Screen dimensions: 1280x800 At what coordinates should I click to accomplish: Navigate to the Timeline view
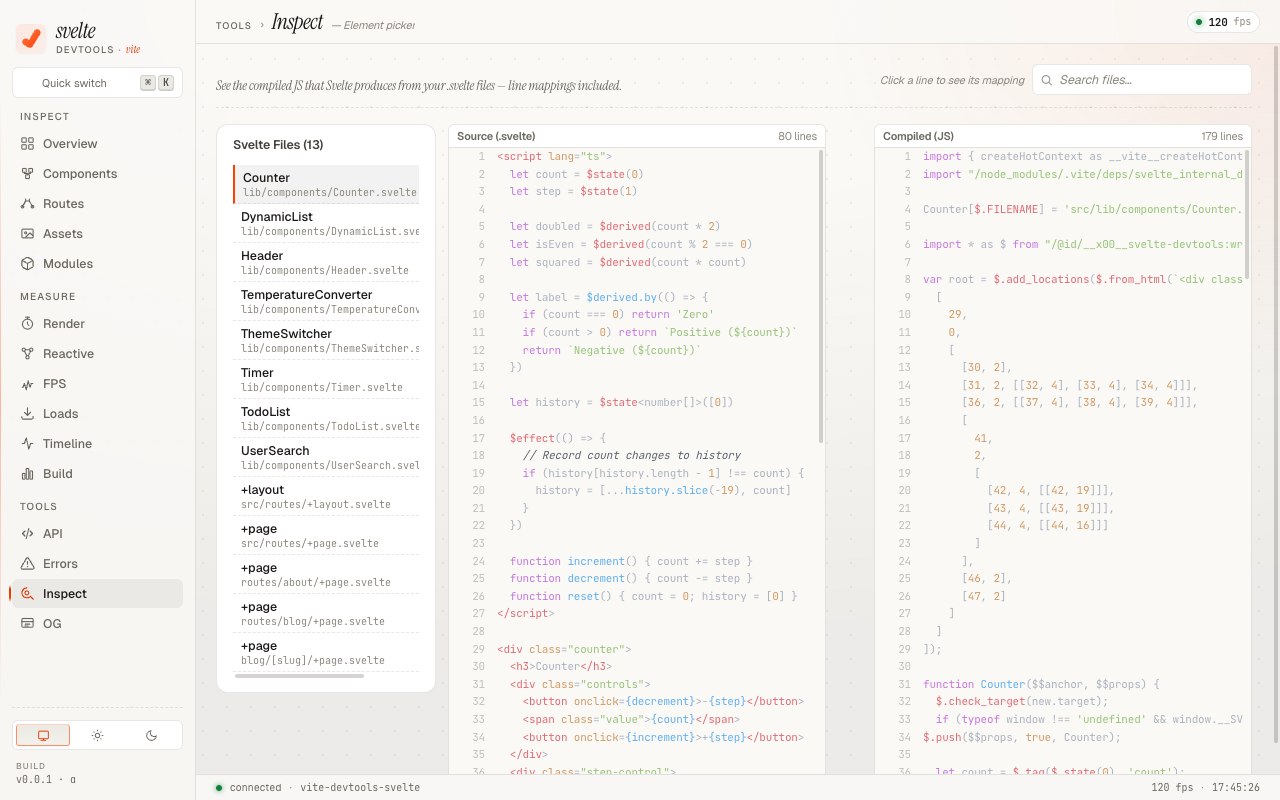pyautogui.click(x=97, y=444)
